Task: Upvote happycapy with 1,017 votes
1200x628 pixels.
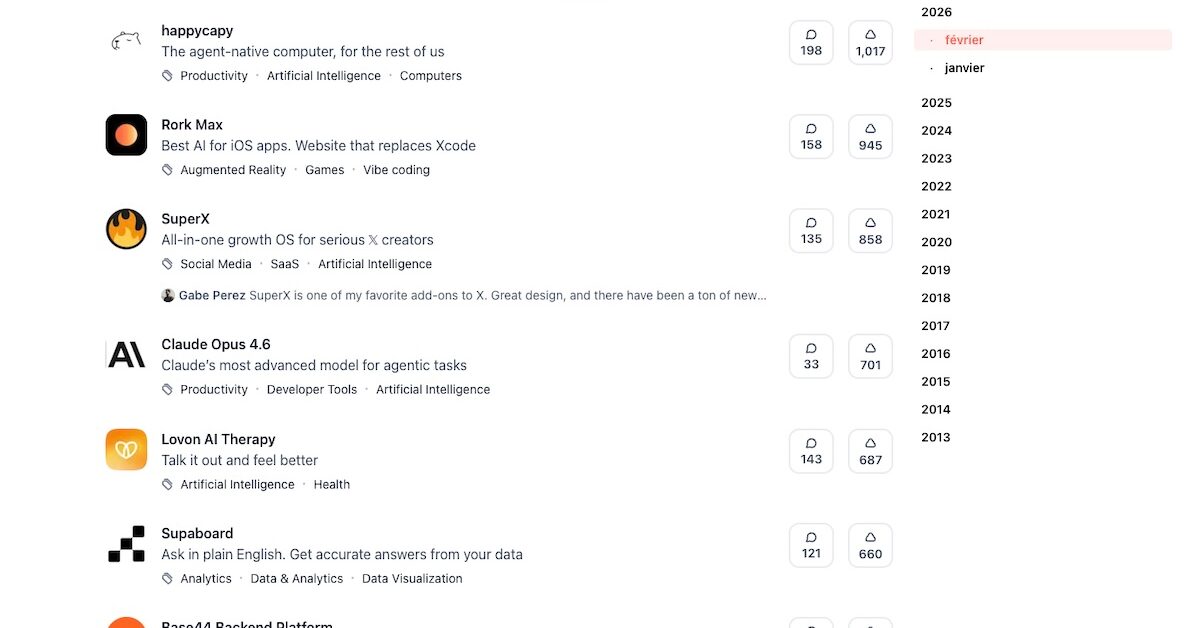Action: (870, 41)
